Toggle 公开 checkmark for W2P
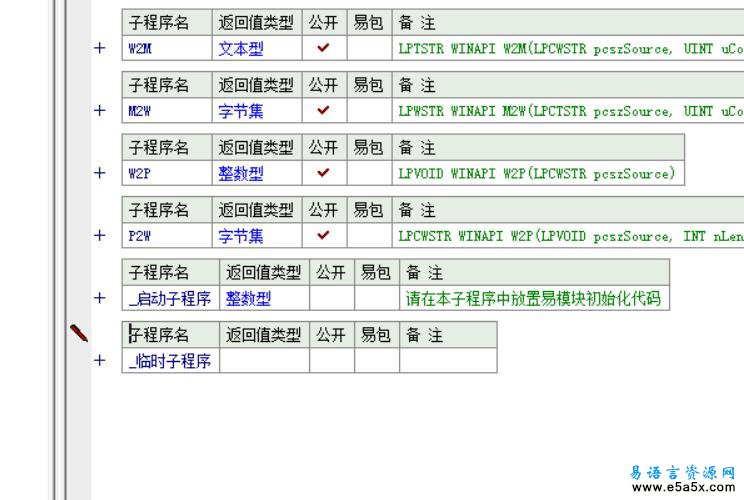Viewport: 744px width, 500px height. coord(324,173)
